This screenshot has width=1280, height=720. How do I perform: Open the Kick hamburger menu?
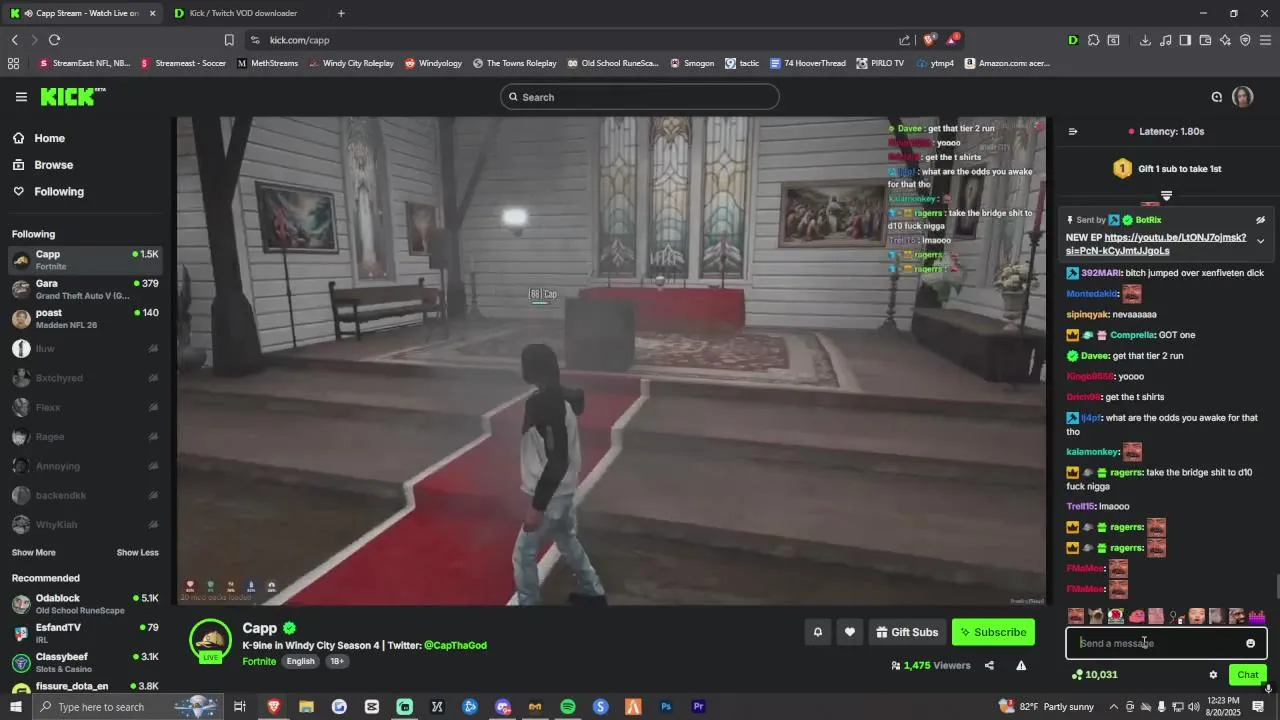click(21, 97)
